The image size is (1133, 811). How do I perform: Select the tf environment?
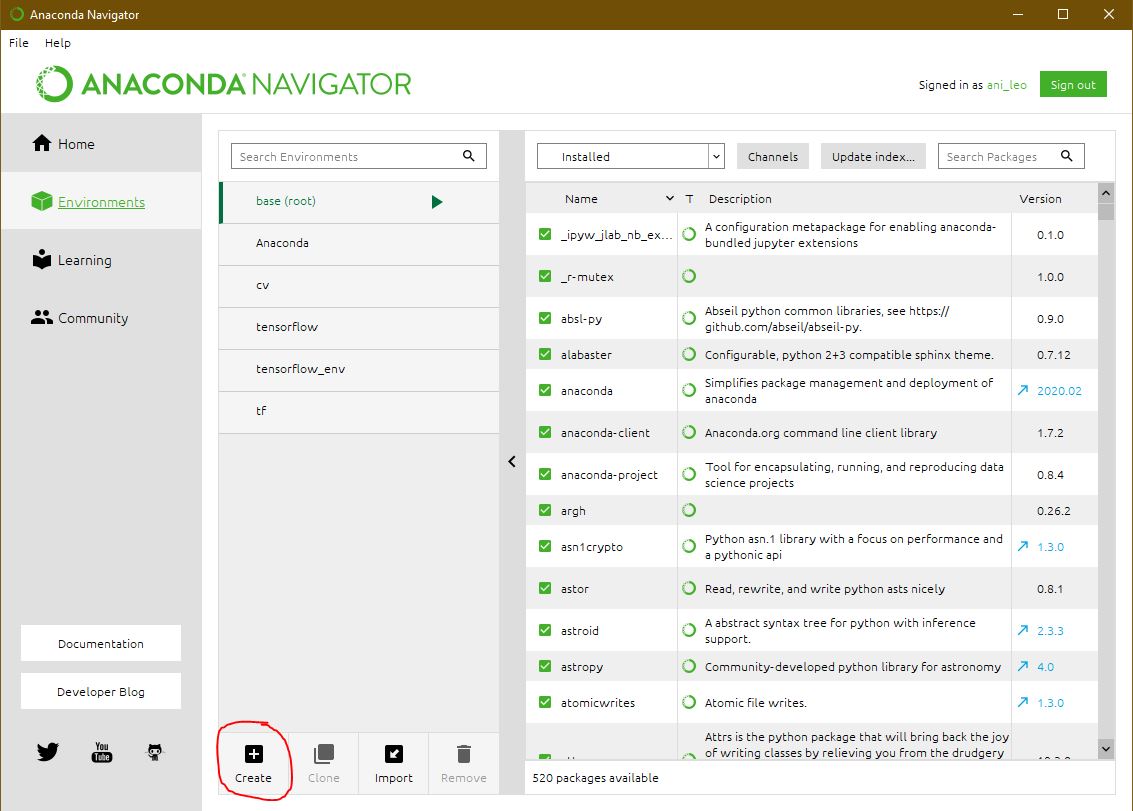[359, 411]
